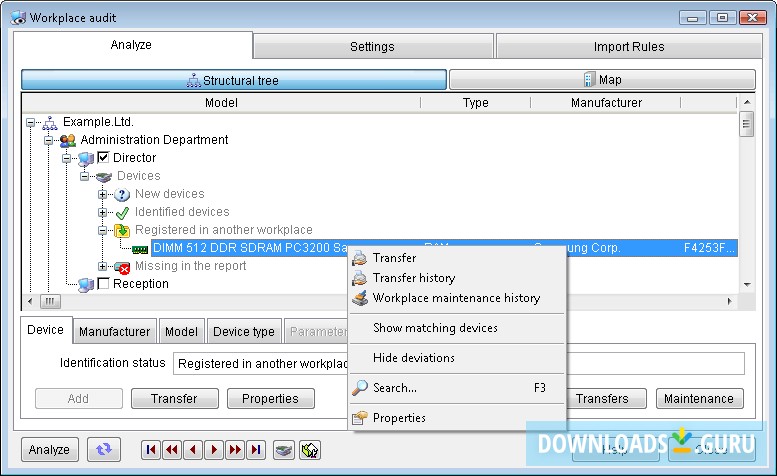Open the Model detail tab
This screenshot has width=777, height=476.
point(181,331)
